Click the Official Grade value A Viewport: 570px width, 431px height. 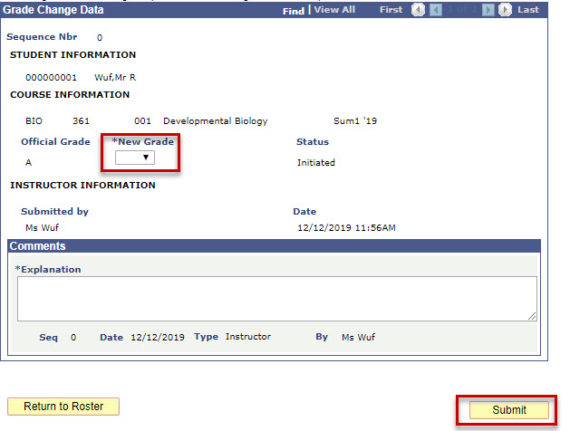pos(28,162)
